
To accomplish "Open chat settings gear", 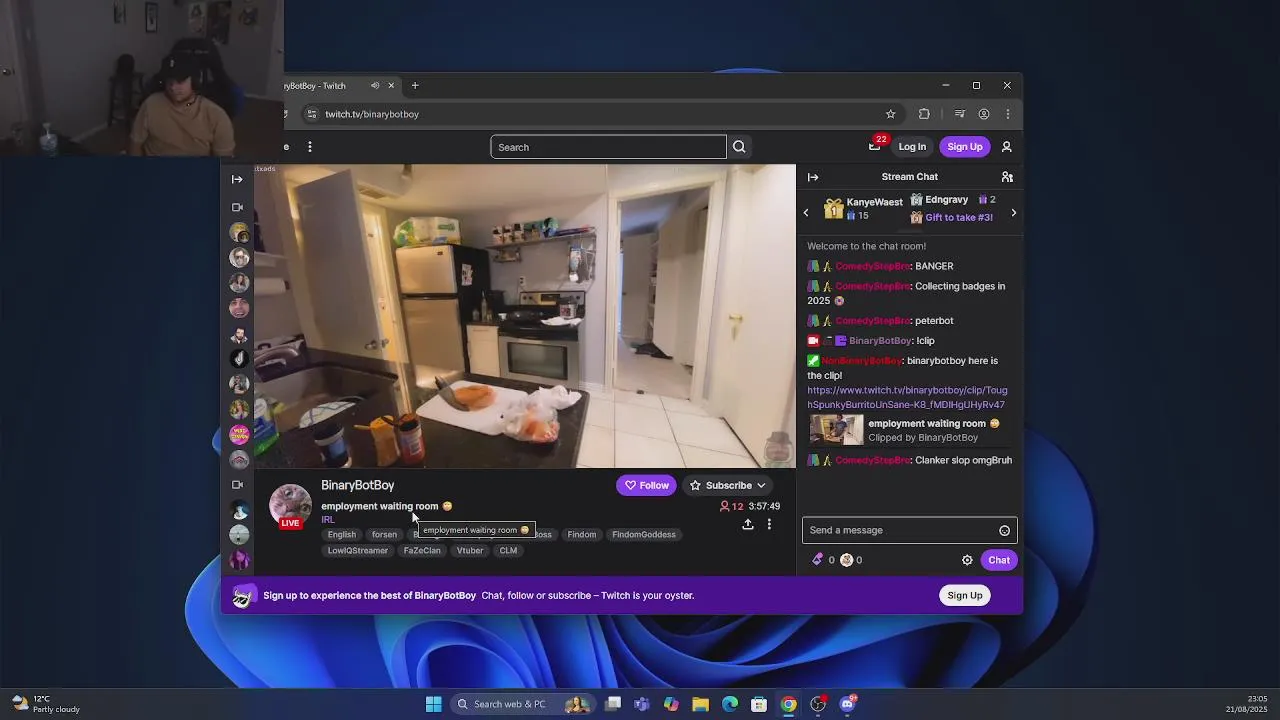I will pyautogui.click(x=967, y=560).
